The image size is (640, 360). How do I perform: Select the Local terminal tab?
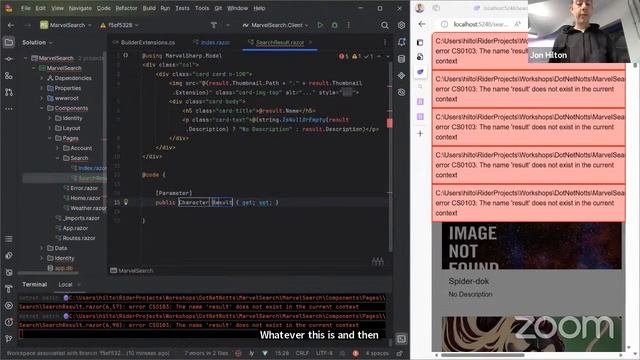[65, 284]
